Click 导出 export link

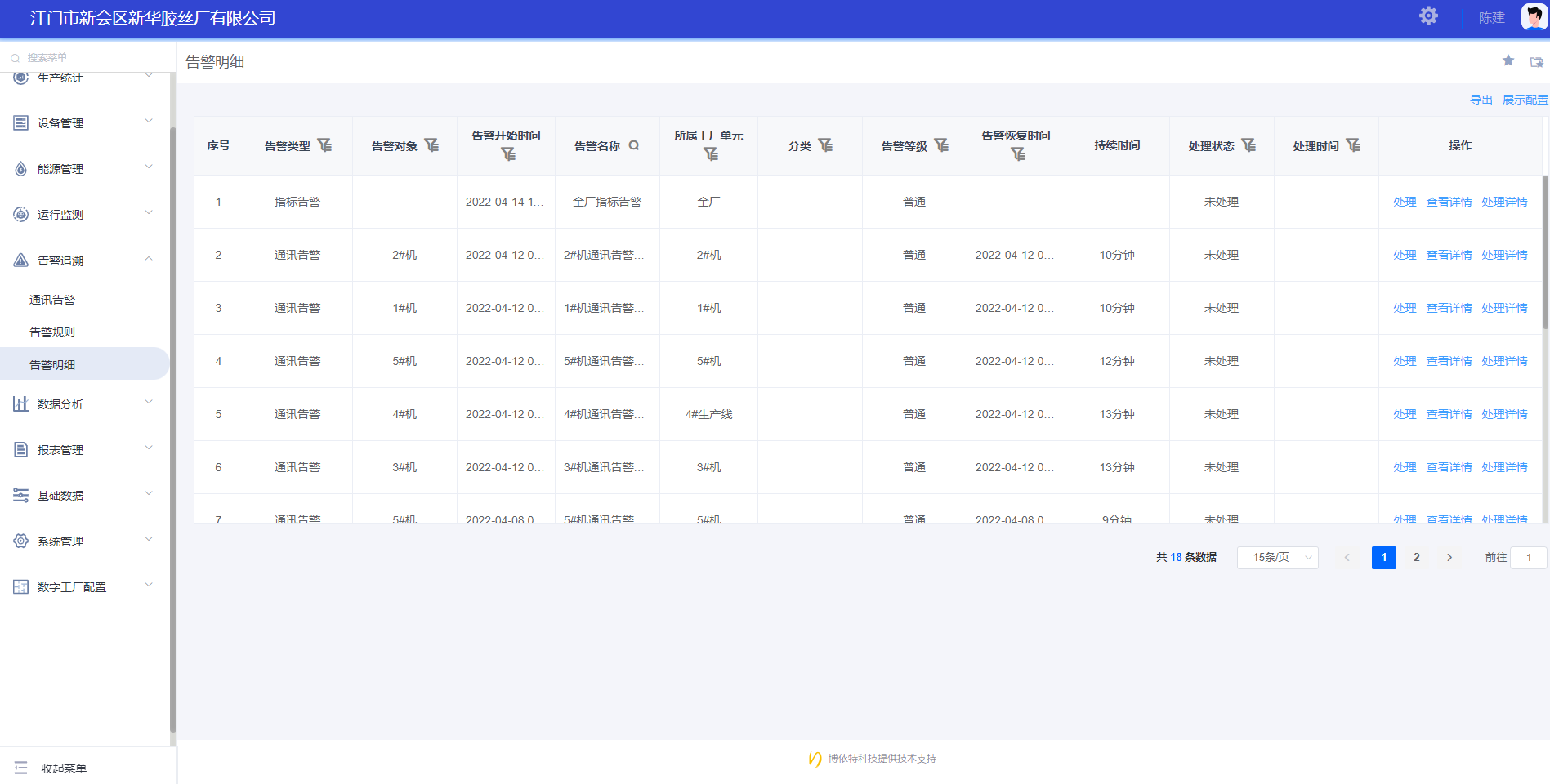(x=1481, y=100)
